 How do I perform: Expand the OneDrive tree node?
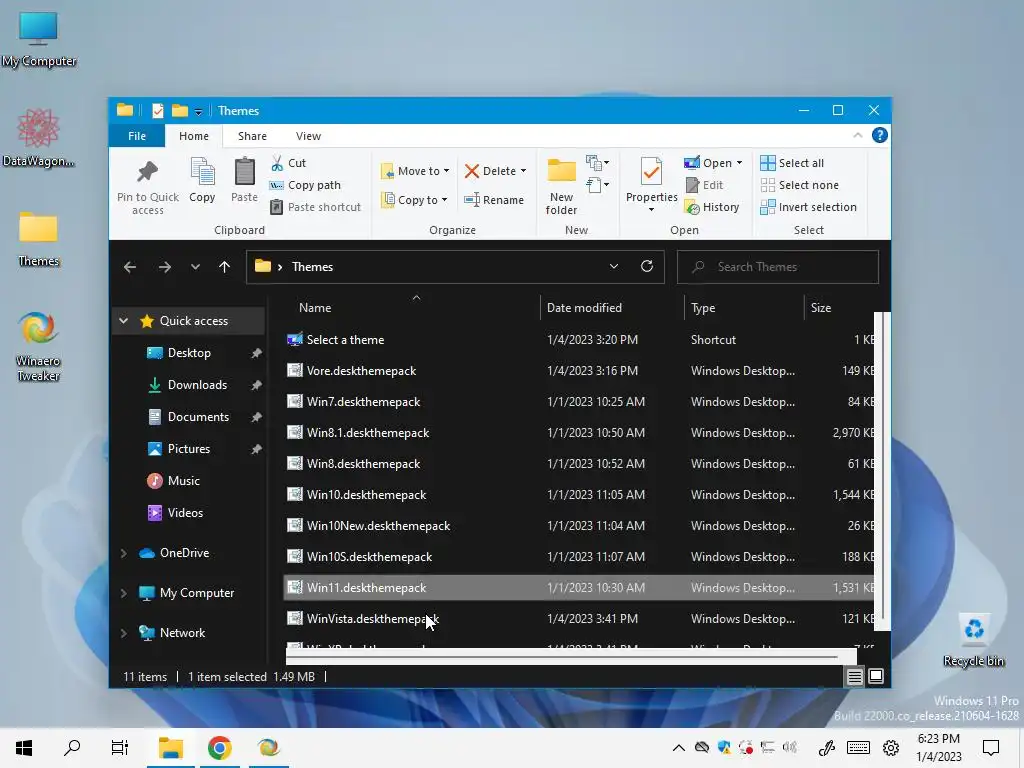pos(123,553)
